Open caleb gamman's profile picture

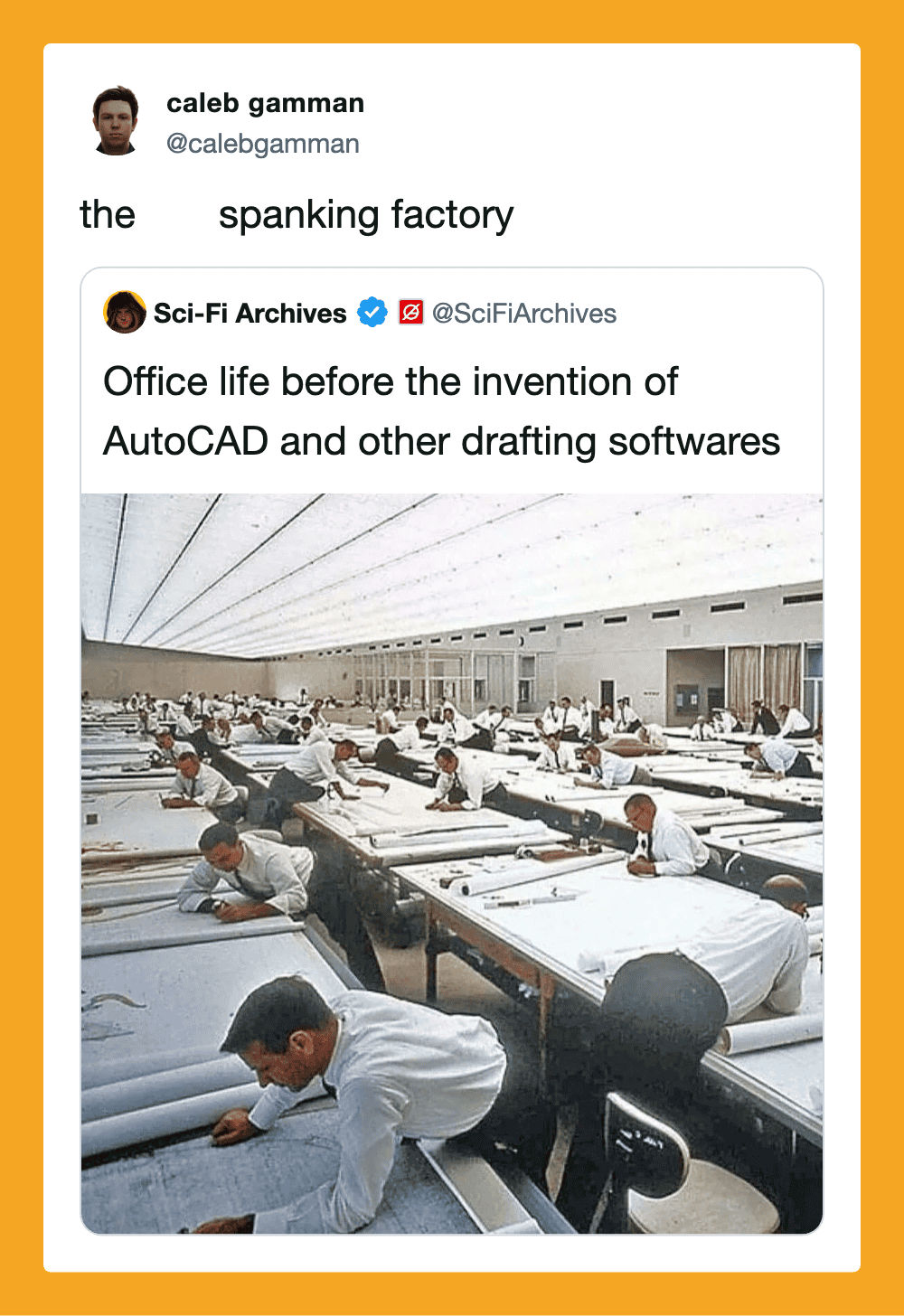pos(116,121)
